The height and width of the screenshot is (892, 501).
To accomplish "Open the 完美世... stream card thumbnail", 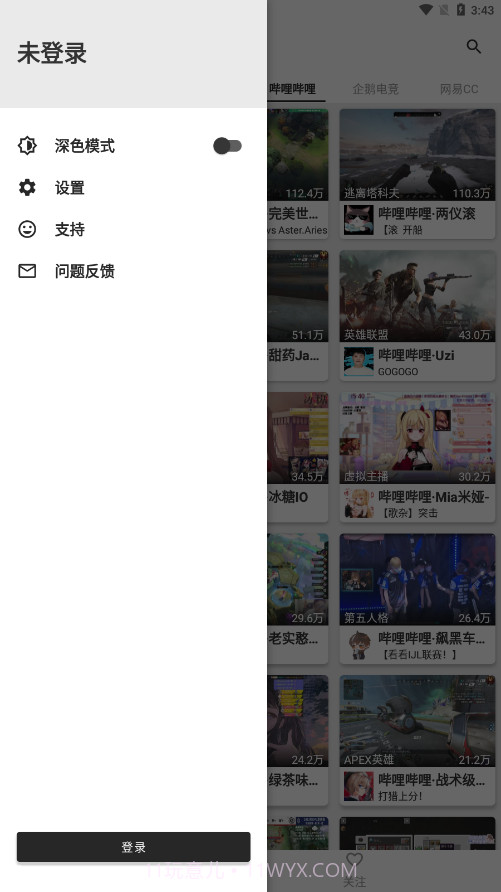I will point(297,155).
